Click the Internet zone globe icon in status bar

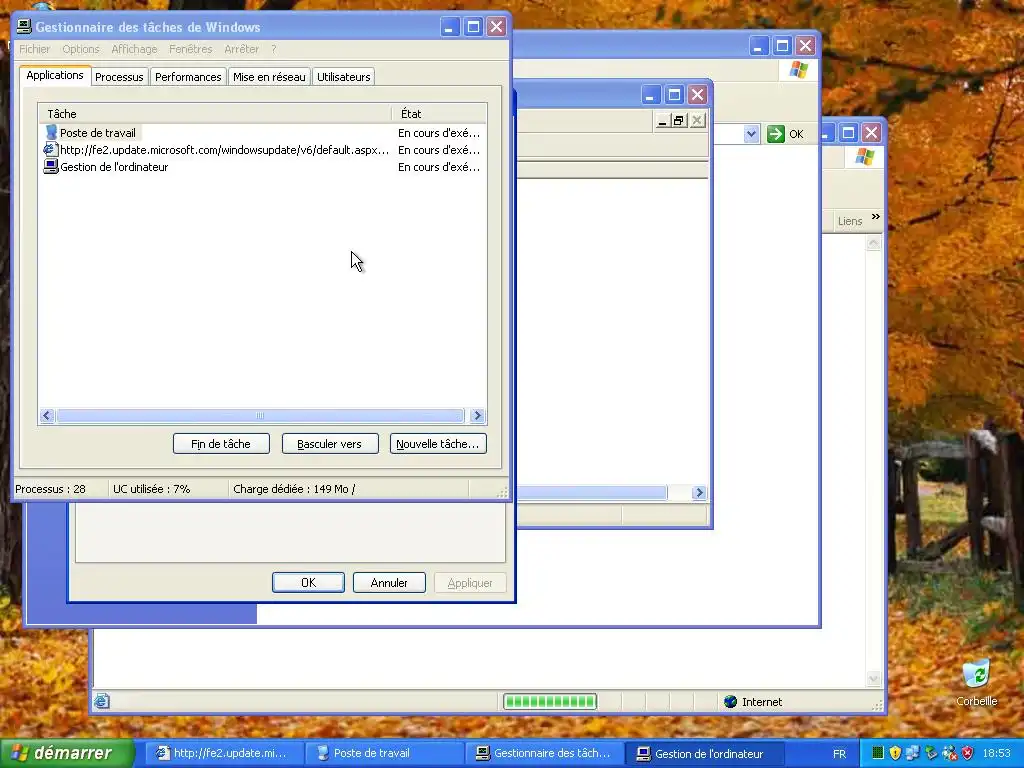click(730, 702)
